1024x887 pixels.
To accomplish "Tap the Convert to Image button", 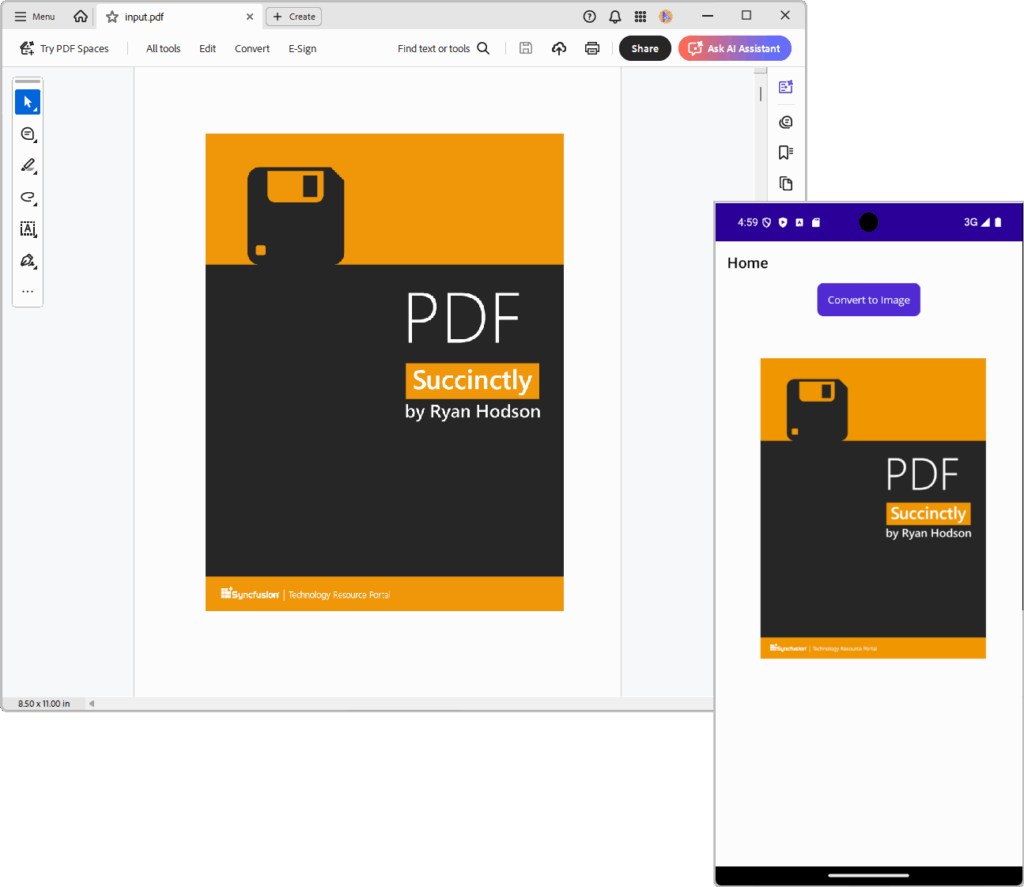I will click(x=868, y=299).
